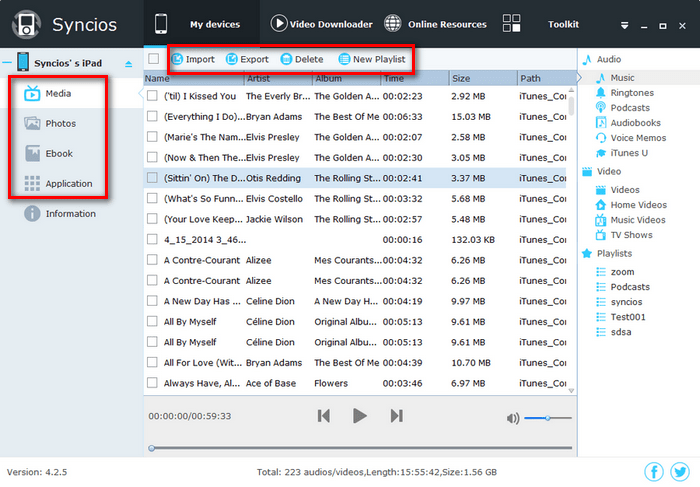Sort by the Size column header

click(483, 79)
